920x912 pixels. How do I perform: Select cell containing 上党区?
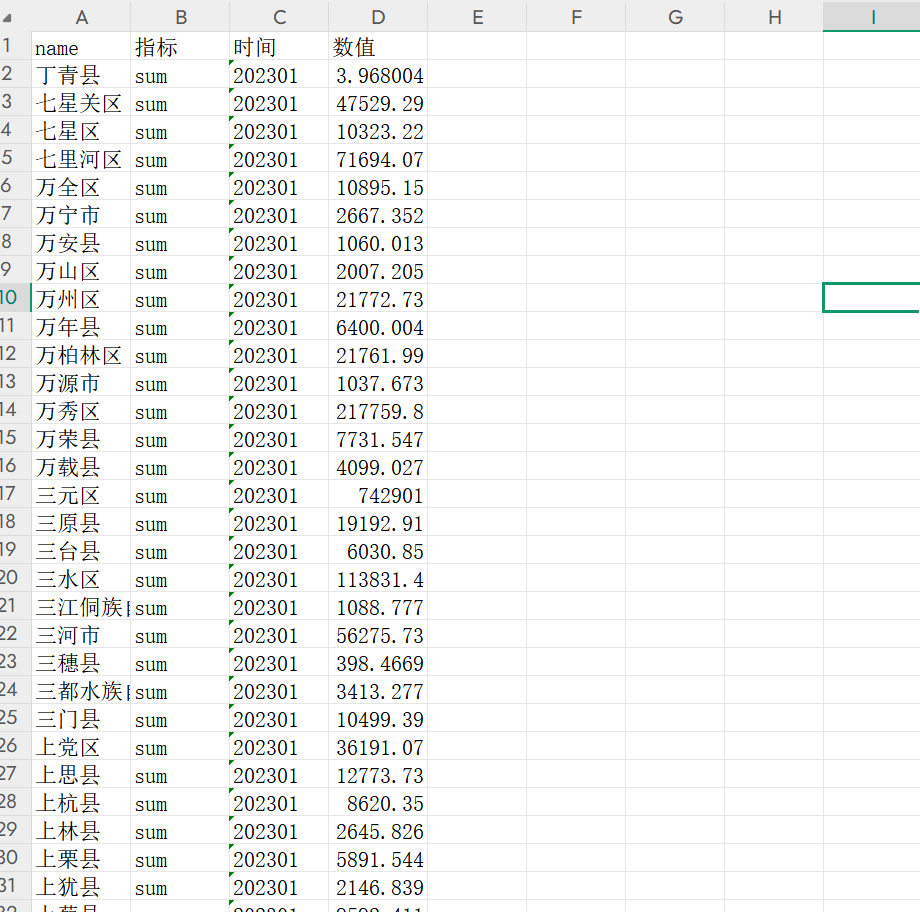tap(81, 746)
